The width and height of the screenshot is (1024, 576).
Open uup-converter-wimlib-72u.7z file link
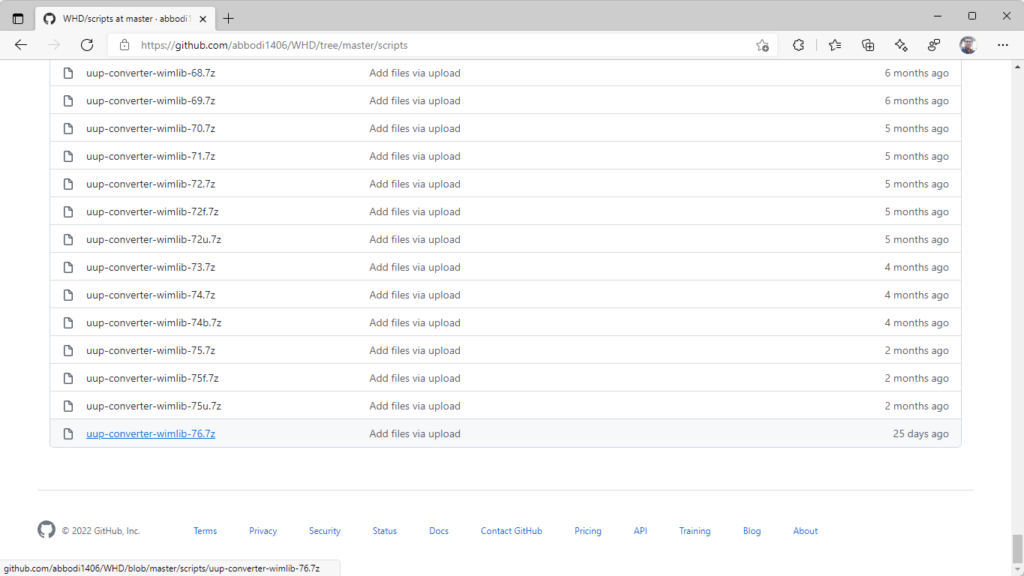click(x=153, y=240)
